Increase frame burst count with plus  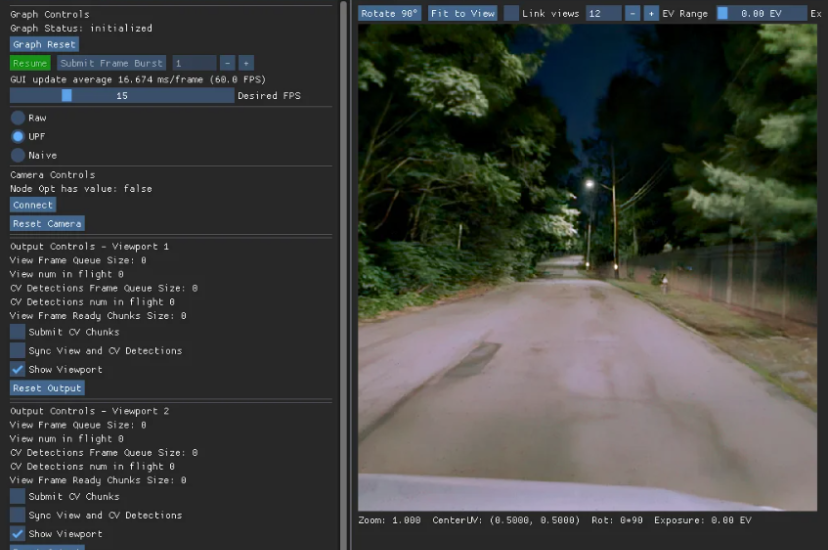(246, 63)
